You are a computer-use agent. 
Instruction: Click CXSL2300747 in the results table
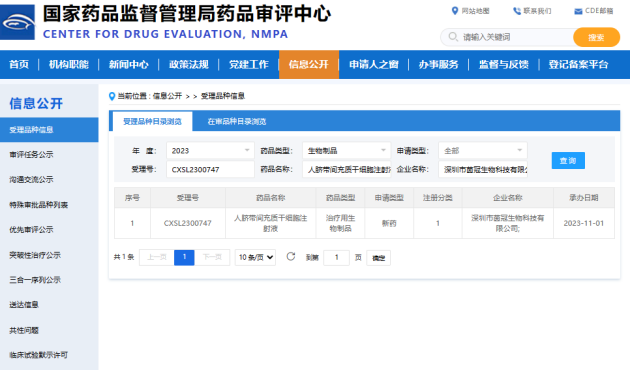point(188,223)
